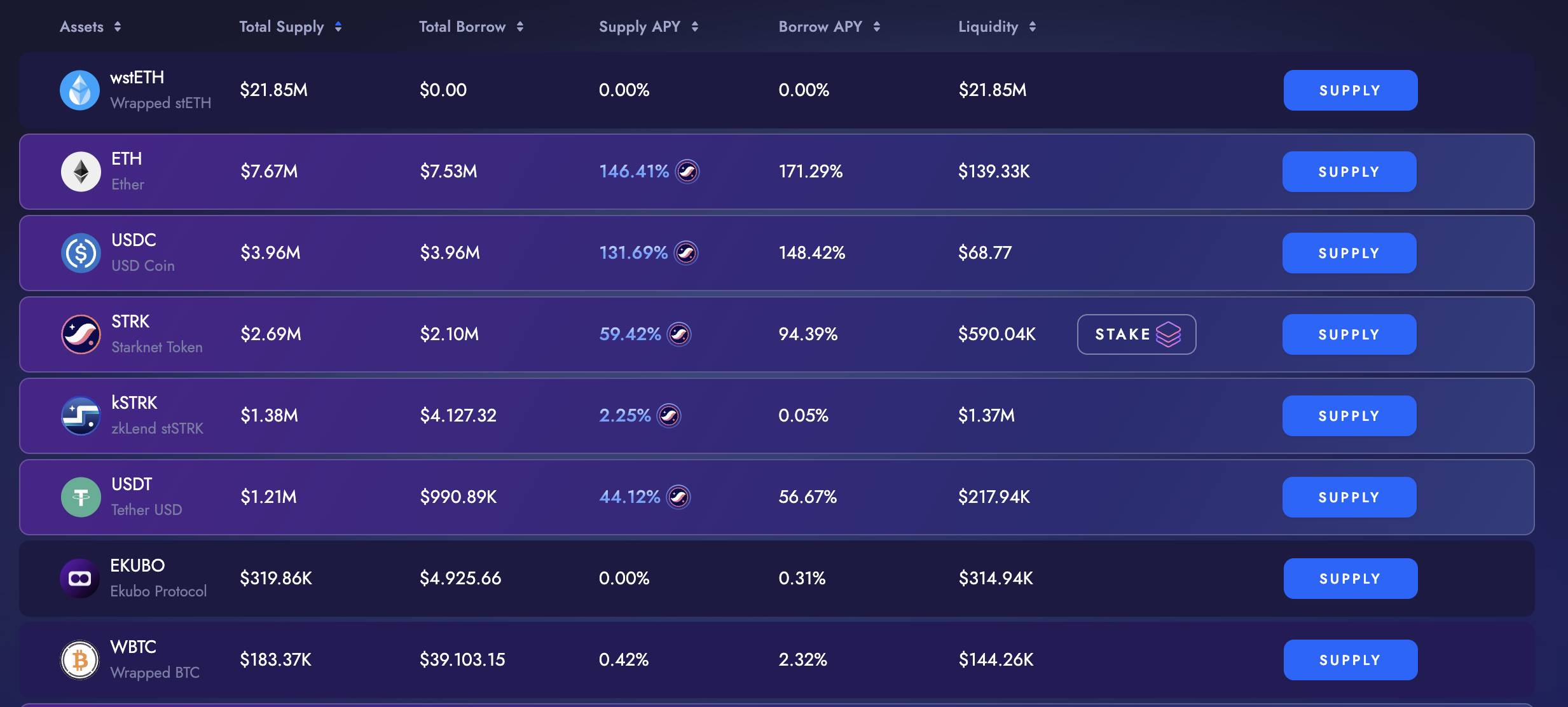
Task: Select the 'Wrapped BTC' subtitle text
Action: coord(155,673)
